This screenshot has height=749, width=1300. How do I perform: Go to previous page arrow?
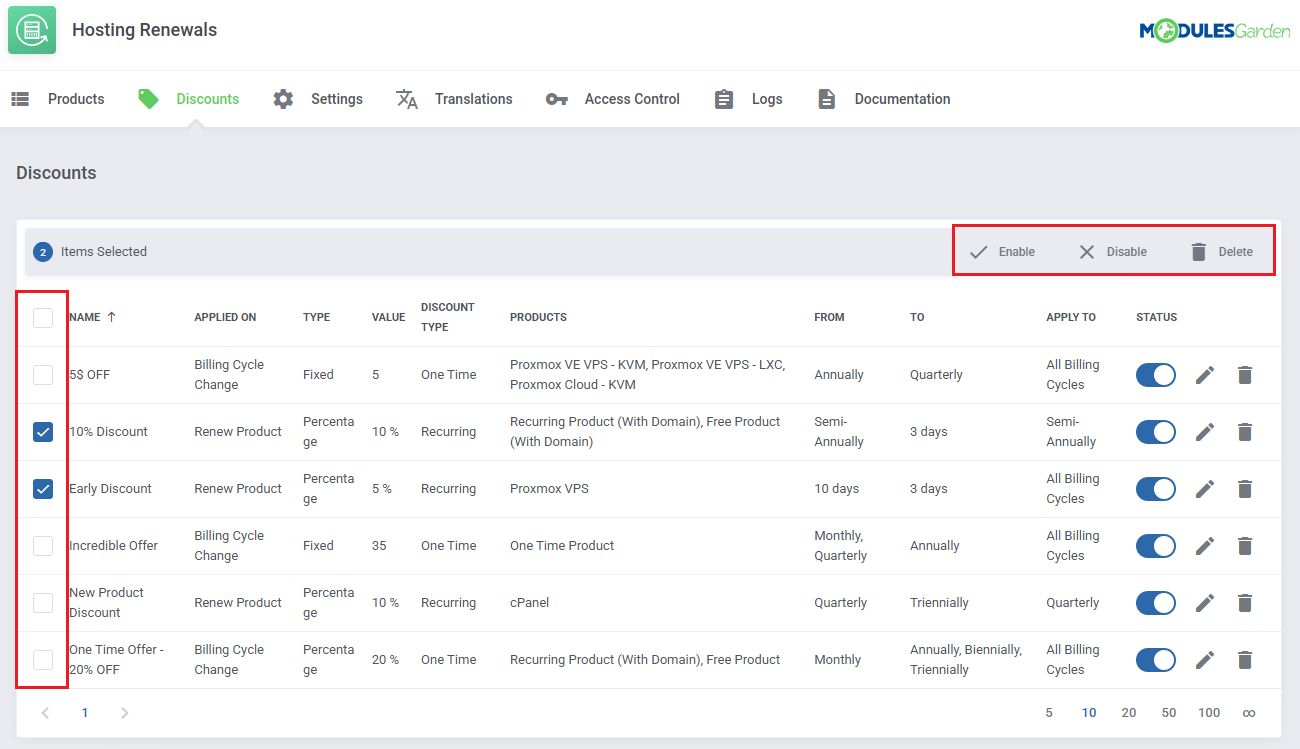(45, 713)
